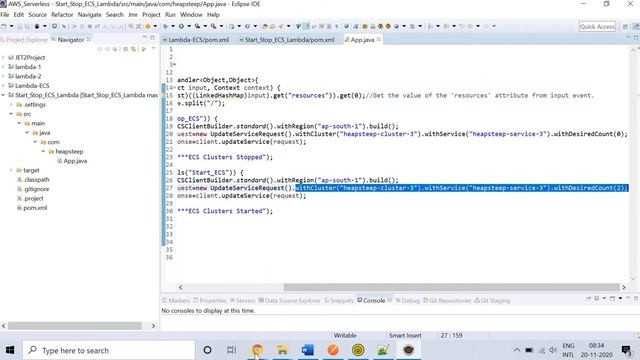Minimize the Navigator panel
The height and width of the screenshot is (360, 640).
144,38
